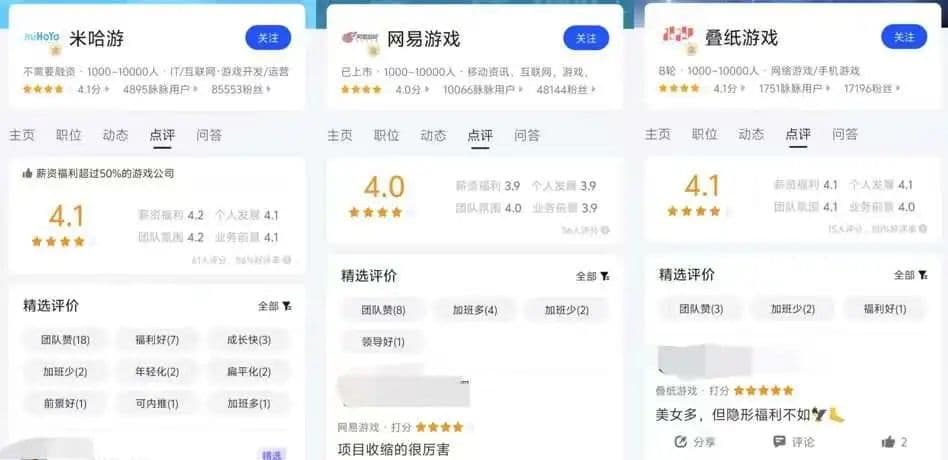Click the 叠纸游戏 company logo
The image size is (948, 460).
click(x=678, y=35)
